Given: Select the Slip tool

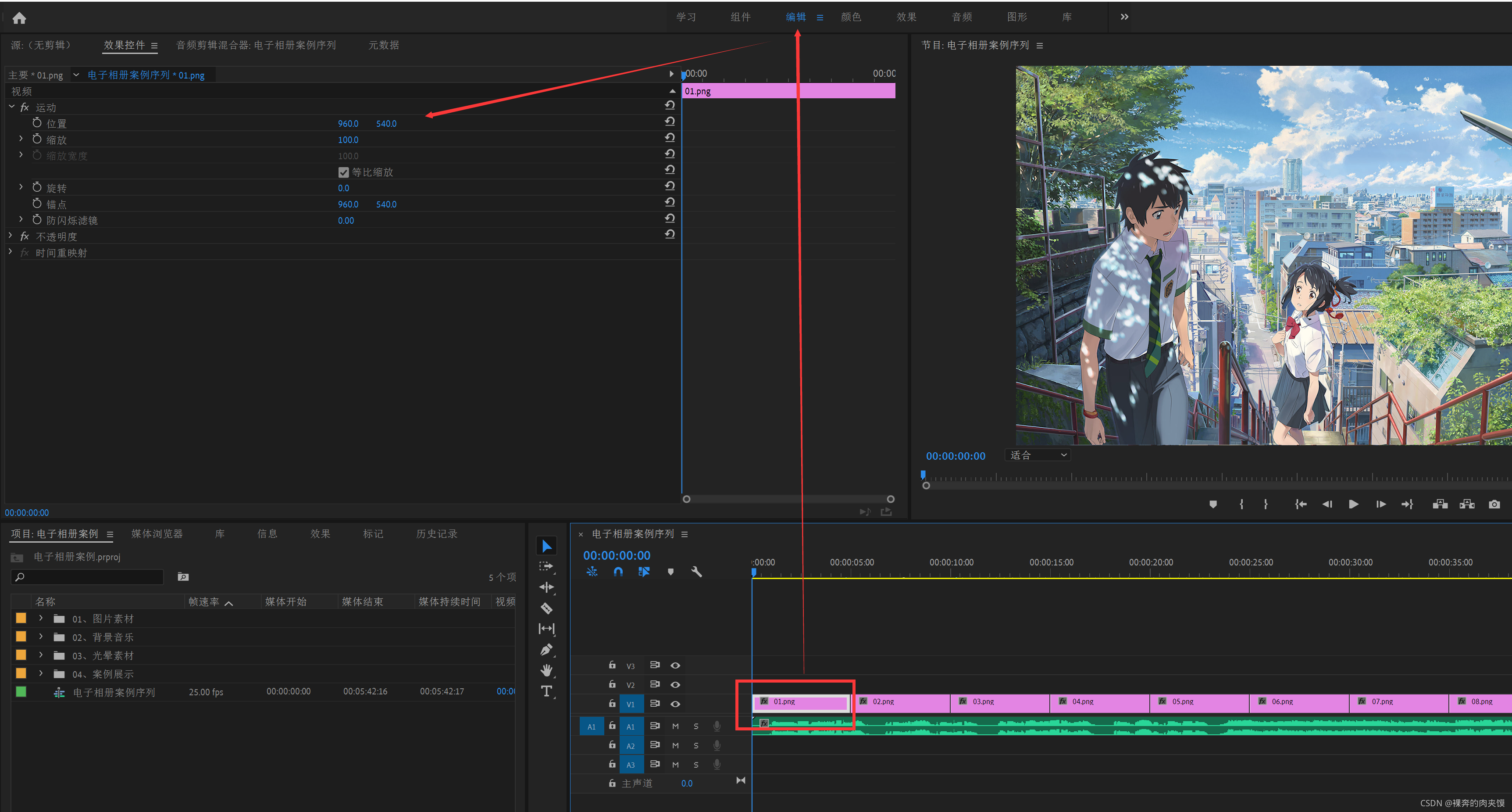Looking at the screenshot, I should coord(546,629).
